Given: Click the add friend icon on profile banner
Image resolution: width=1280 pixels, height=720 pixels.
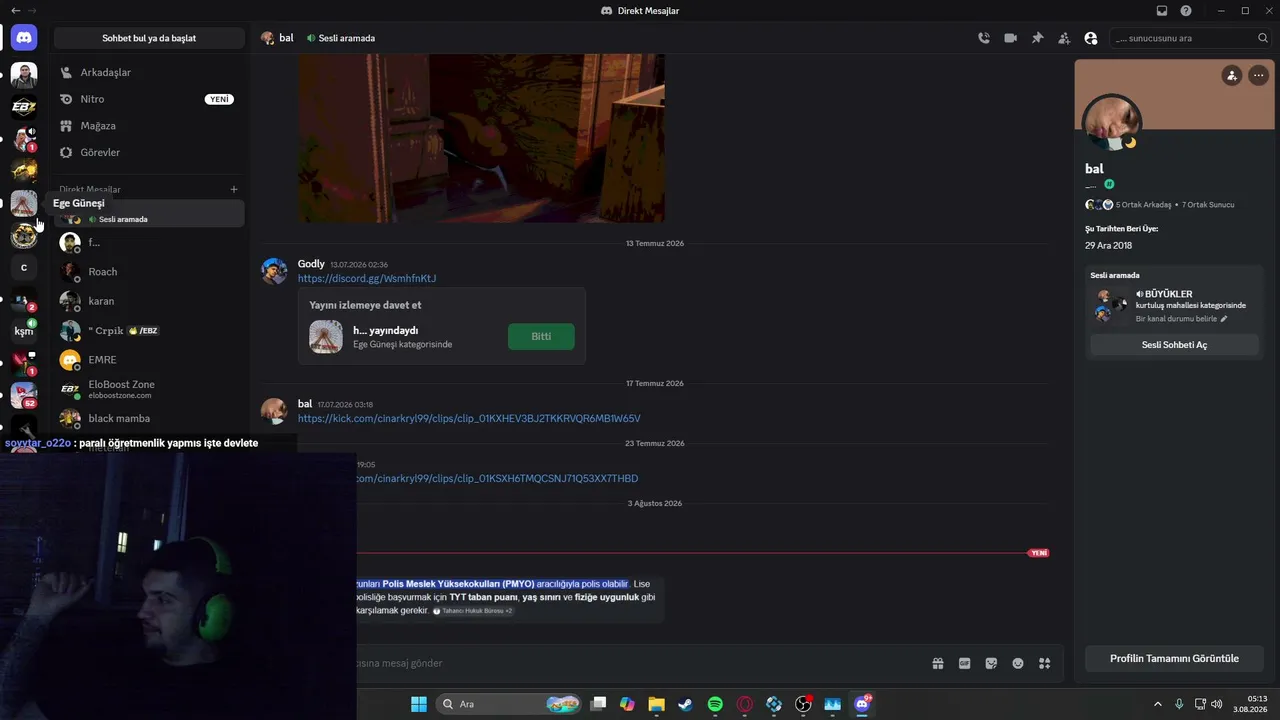Looking at the screenshot, I should tap(1232, 75).
